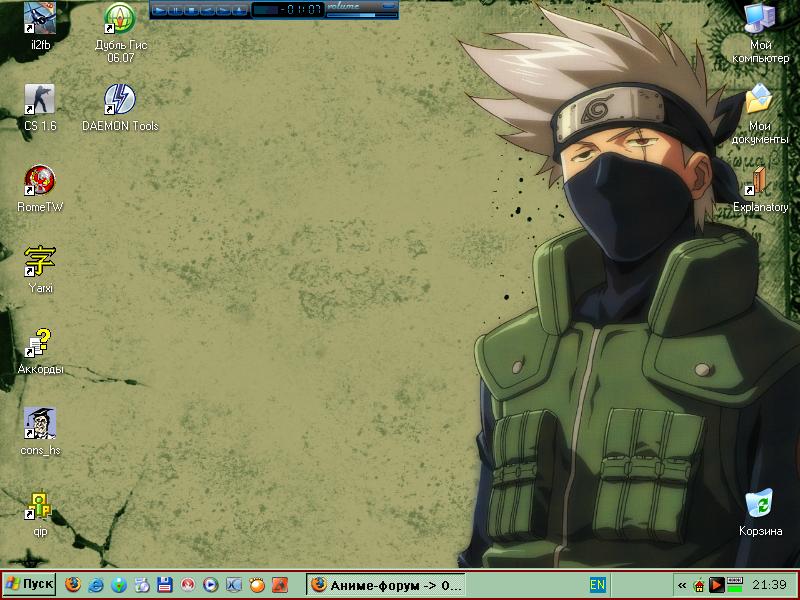
Task: Click the eject button in player bar
Action: [239, 10]
